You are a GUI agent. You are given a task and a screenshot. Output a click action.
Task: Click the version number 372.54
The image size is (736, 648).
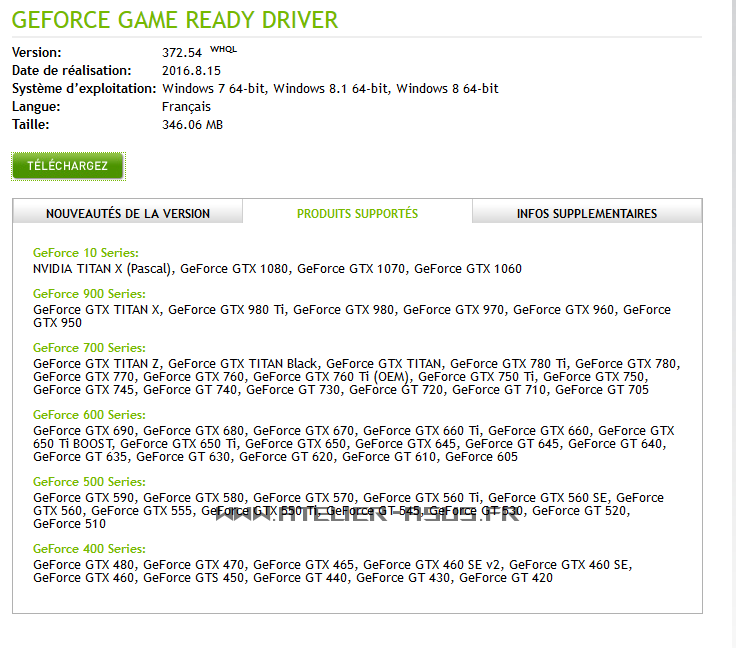tap(182, 52)
